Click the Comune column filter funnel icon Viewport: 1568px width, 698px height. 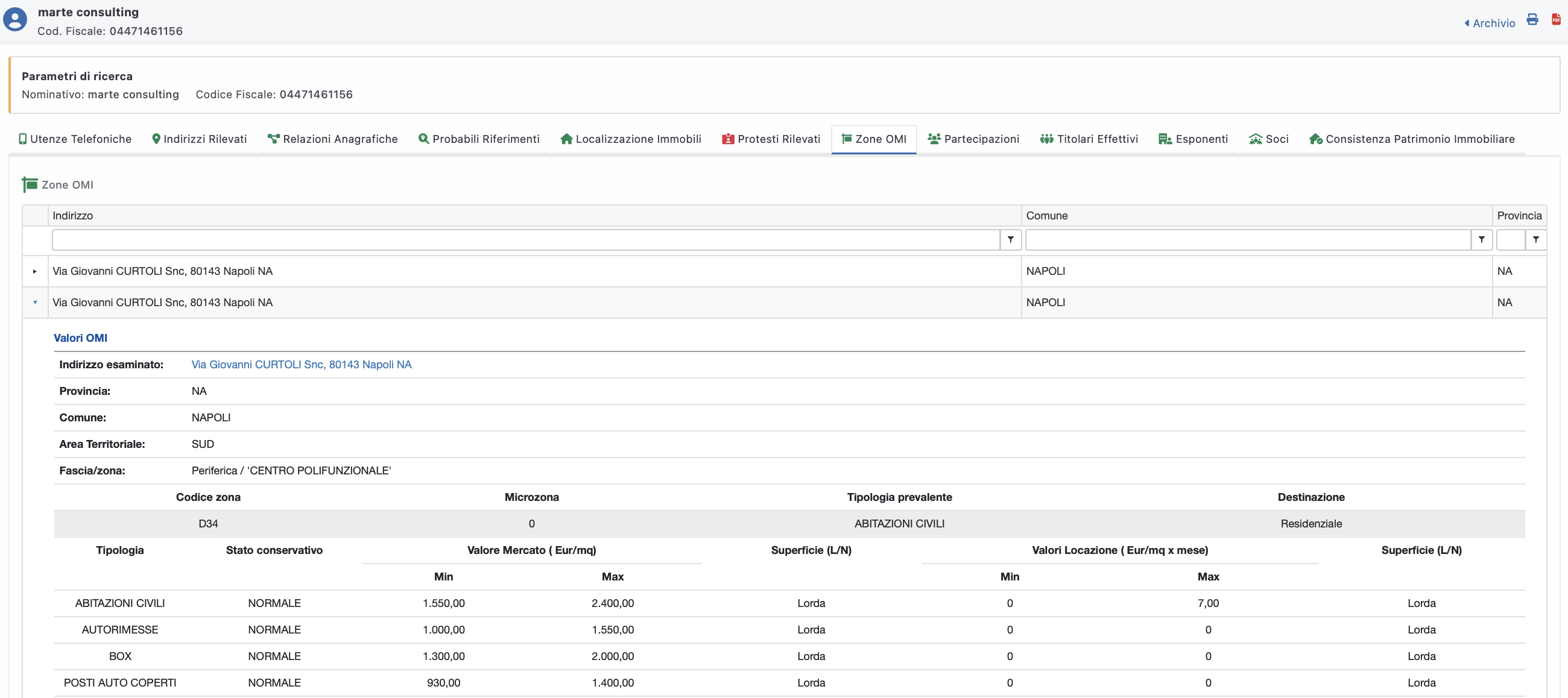tap(1482, 240)
